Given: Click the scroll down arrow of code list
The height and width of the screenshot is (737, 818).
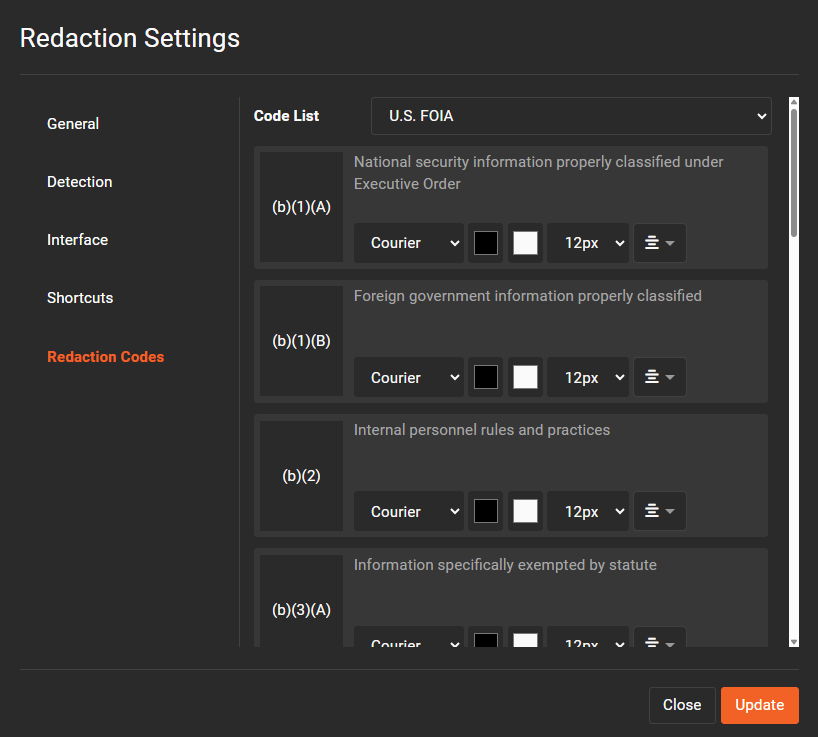Looking at the screenshot, I should [x=794, y=641].
